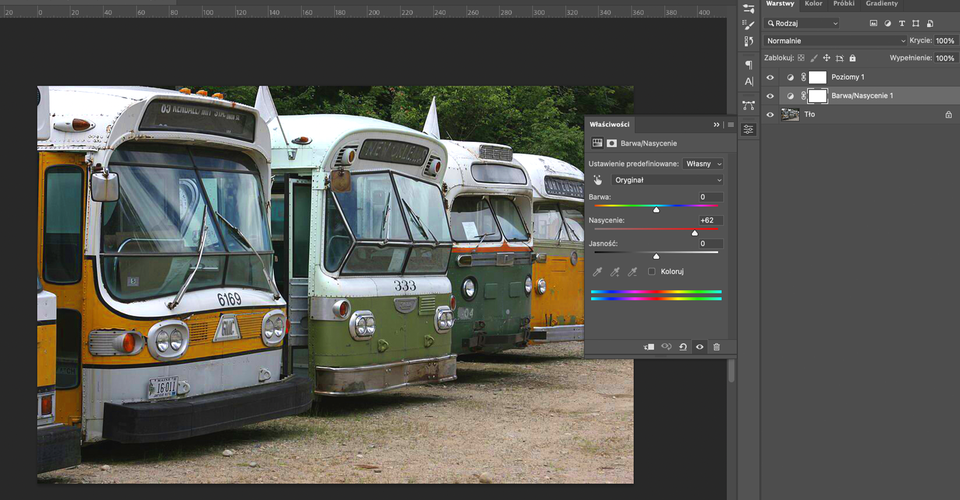Image resolution: width=960 pixels, height=500 pixels.
Task: Collapse Properties panel with double arrows
Action: click(716, 125)
